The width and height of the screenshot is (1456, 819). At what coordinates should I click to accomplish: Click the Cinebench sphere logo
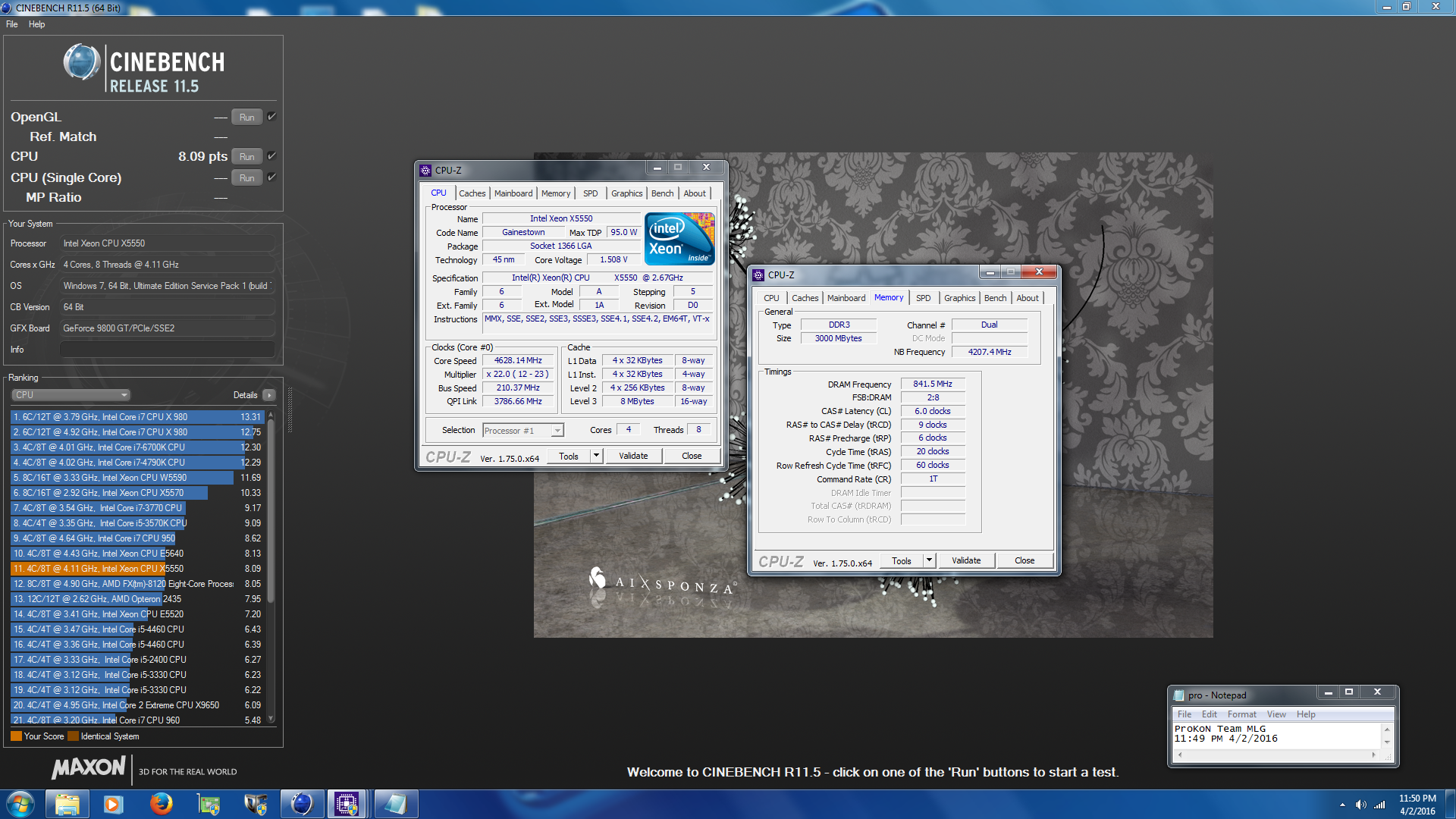[82, 62]
